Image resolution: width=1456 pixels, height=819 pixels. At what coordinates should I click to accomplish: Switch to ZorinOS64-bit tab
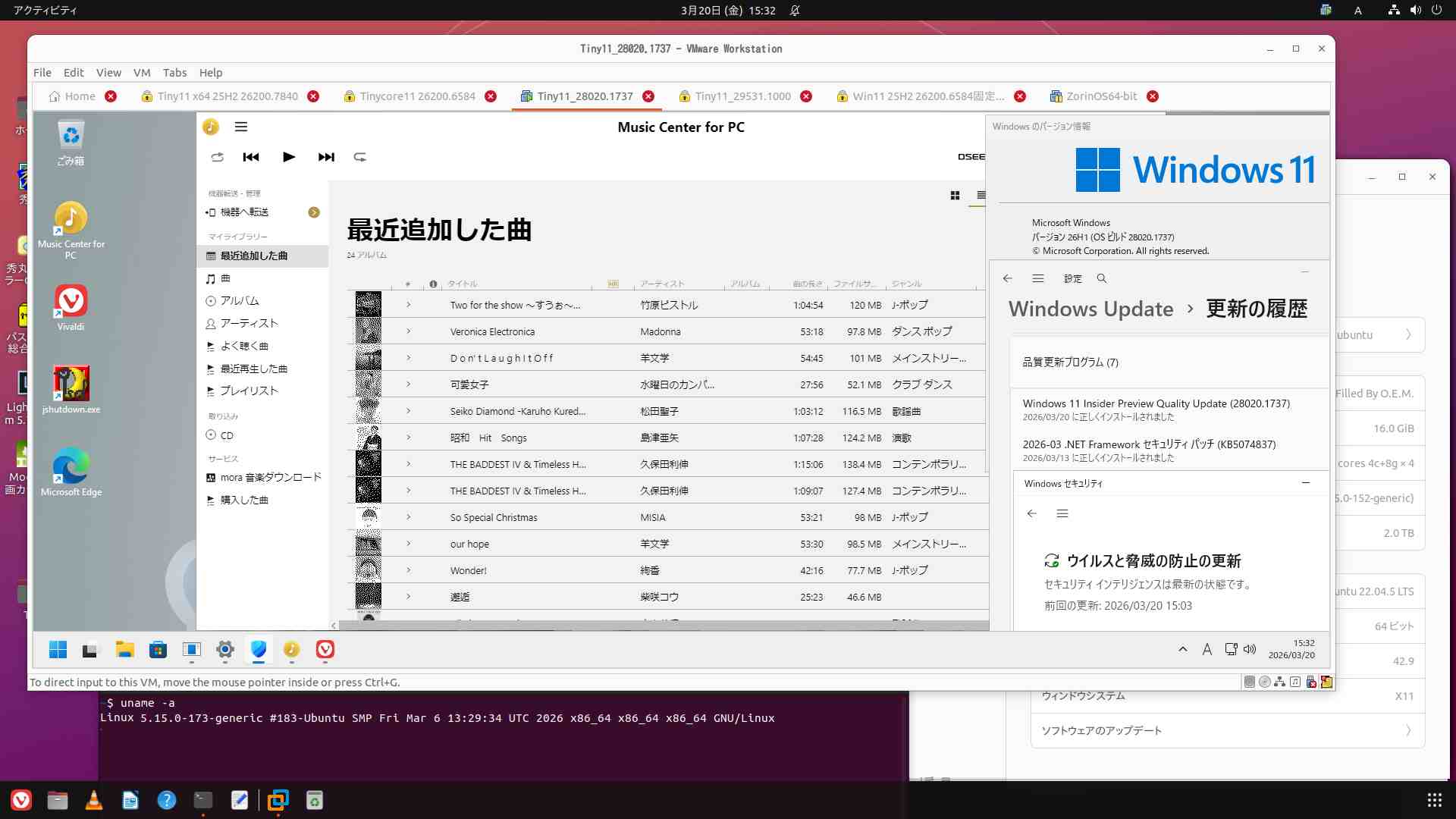(1101, 96)
